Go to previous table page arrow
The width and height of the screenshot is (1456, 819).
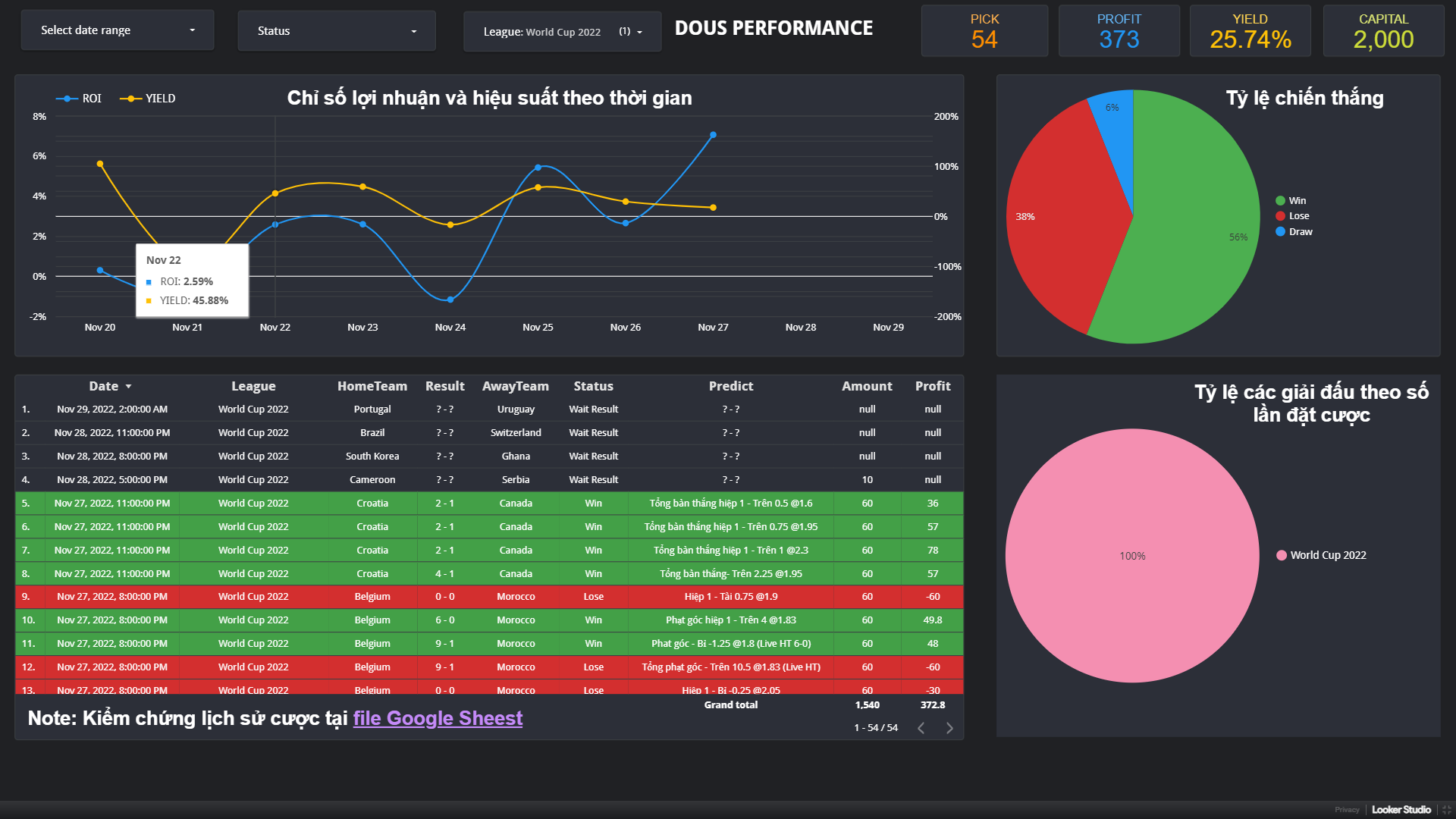[921, 728]
